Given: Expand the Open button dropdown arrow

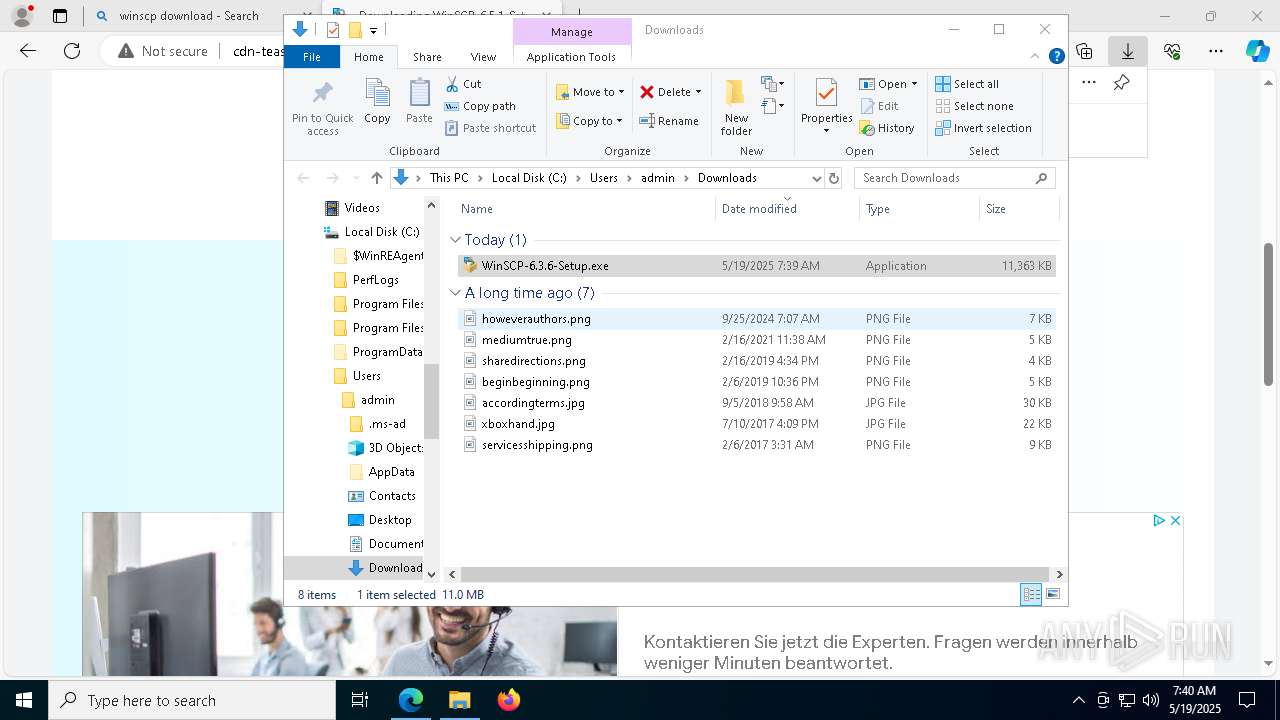Looking at the screenshot, I should (914, 84).
